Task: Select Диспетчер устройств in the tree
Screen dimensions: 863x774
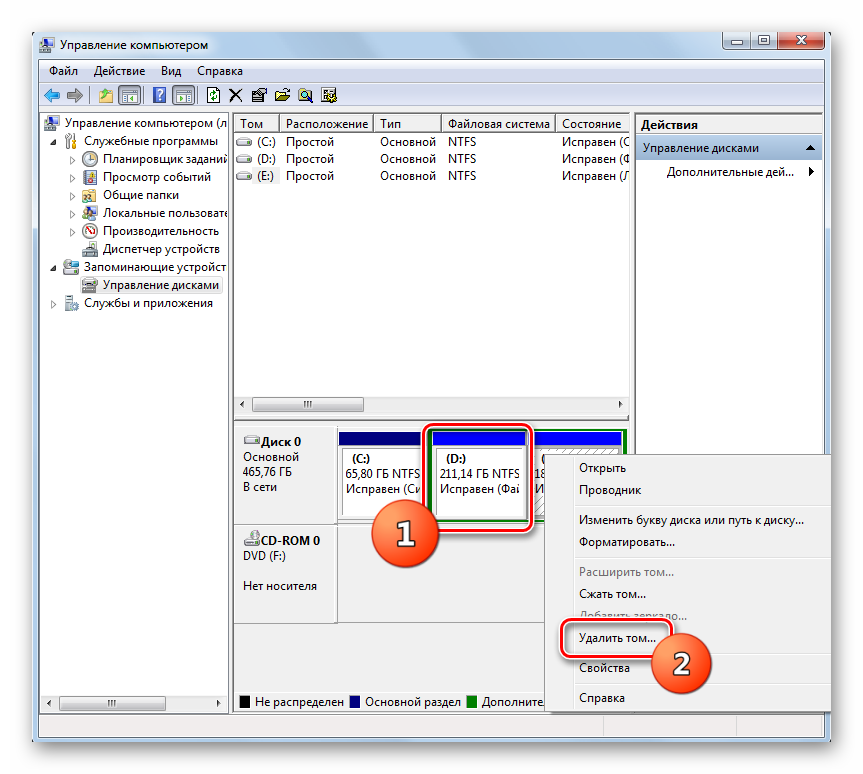Action: 161,249
